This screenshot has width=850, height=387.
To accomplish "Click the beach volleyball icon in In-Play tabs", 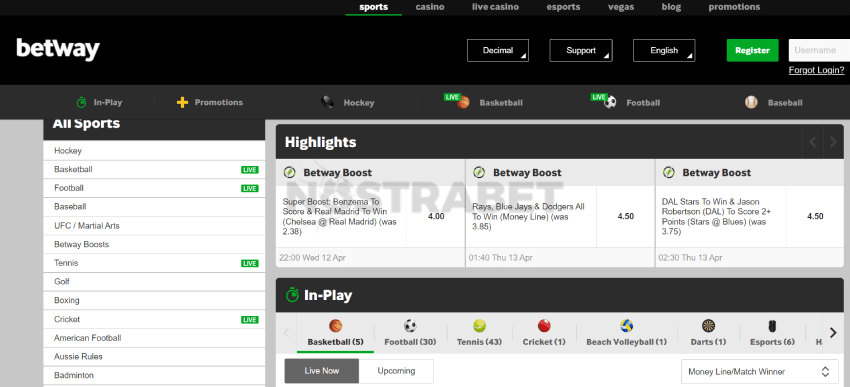I will pyautogui.click(x=627, y=326).
